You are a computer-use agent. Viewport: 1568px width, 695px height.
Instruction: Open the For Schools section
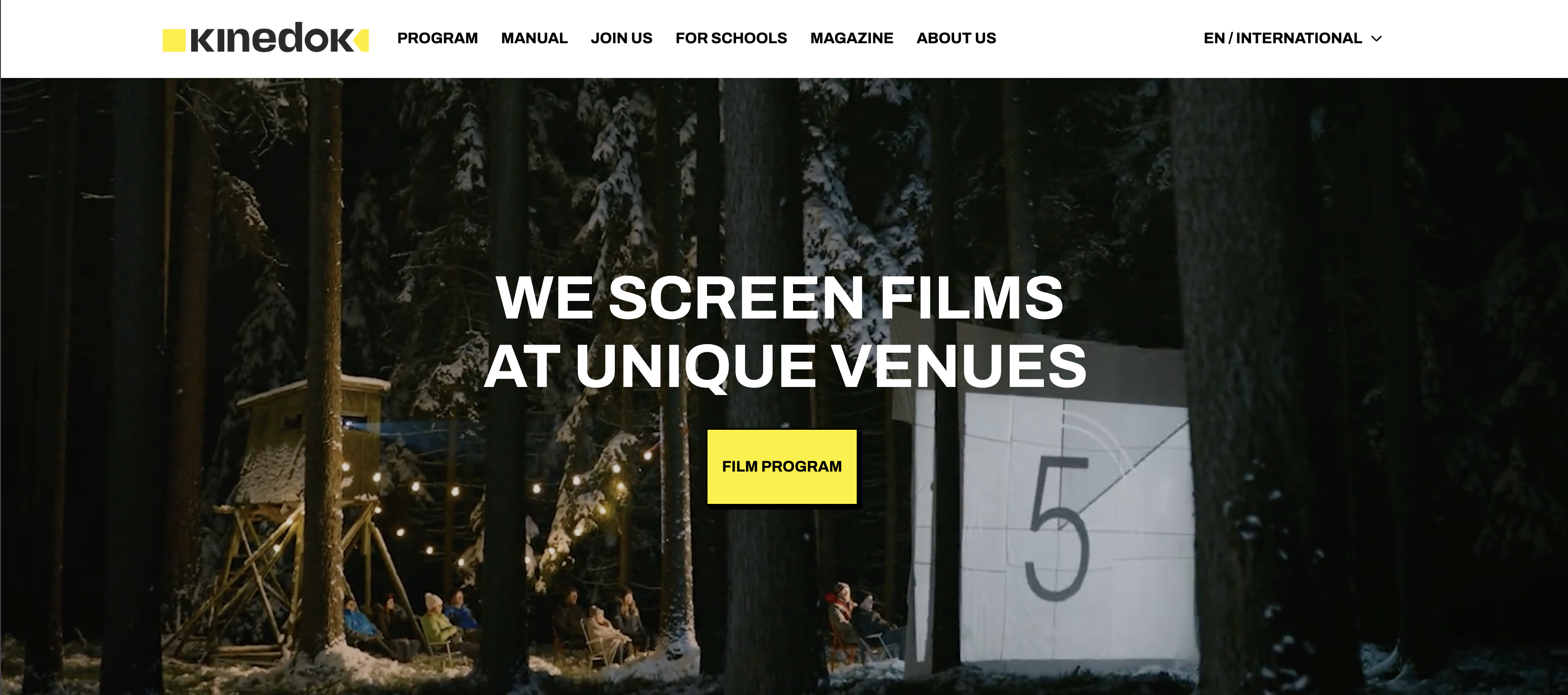point(731,39)
